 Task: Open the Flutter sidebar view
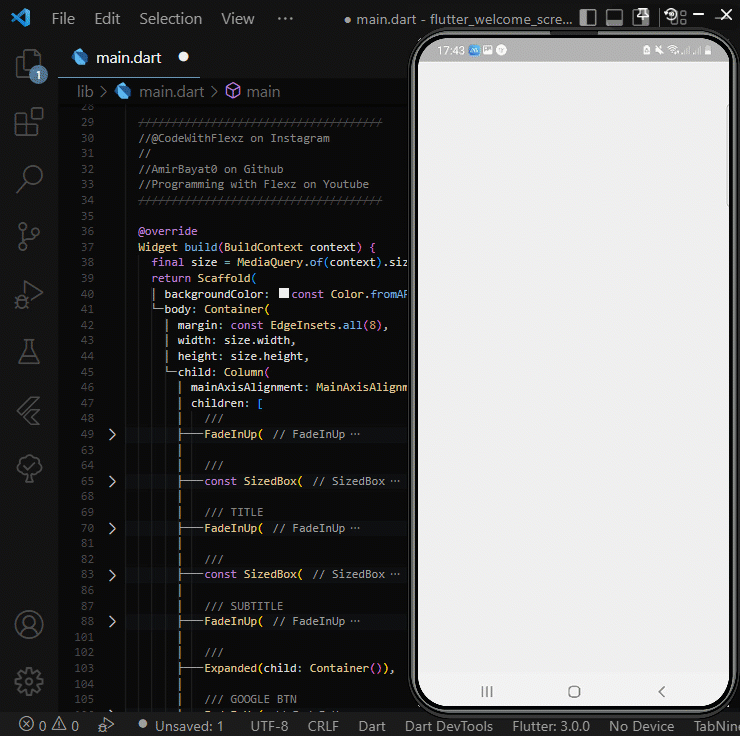click(x=29, y=410)
